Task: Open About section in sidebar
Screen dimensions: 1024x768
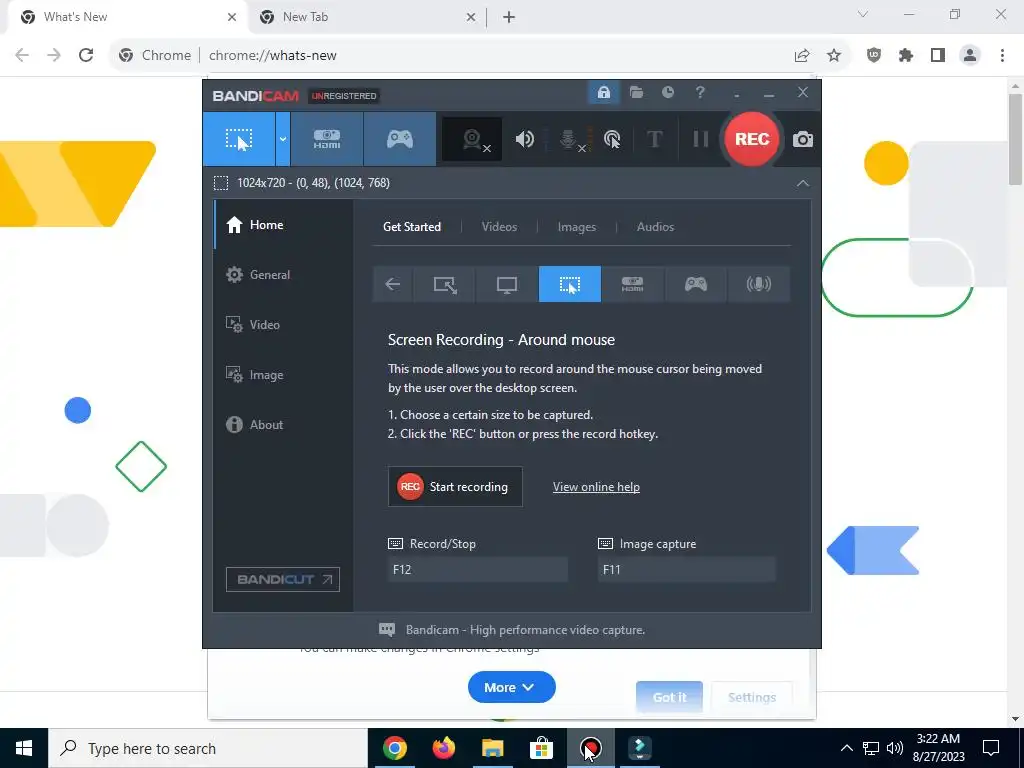Action: (283, 424)
